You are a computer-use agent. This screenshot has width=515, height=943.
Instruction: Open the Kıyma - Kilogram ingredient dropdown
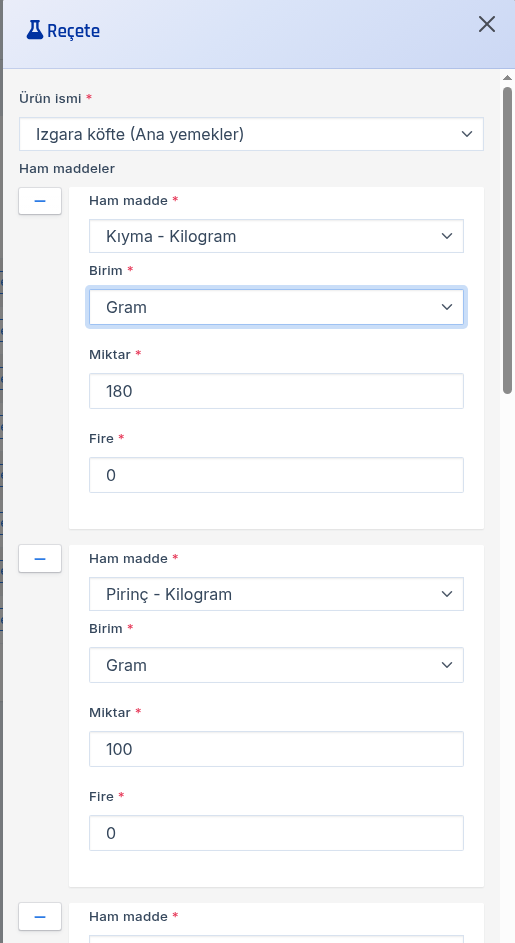pyautogui.click(x=276, y=236)
